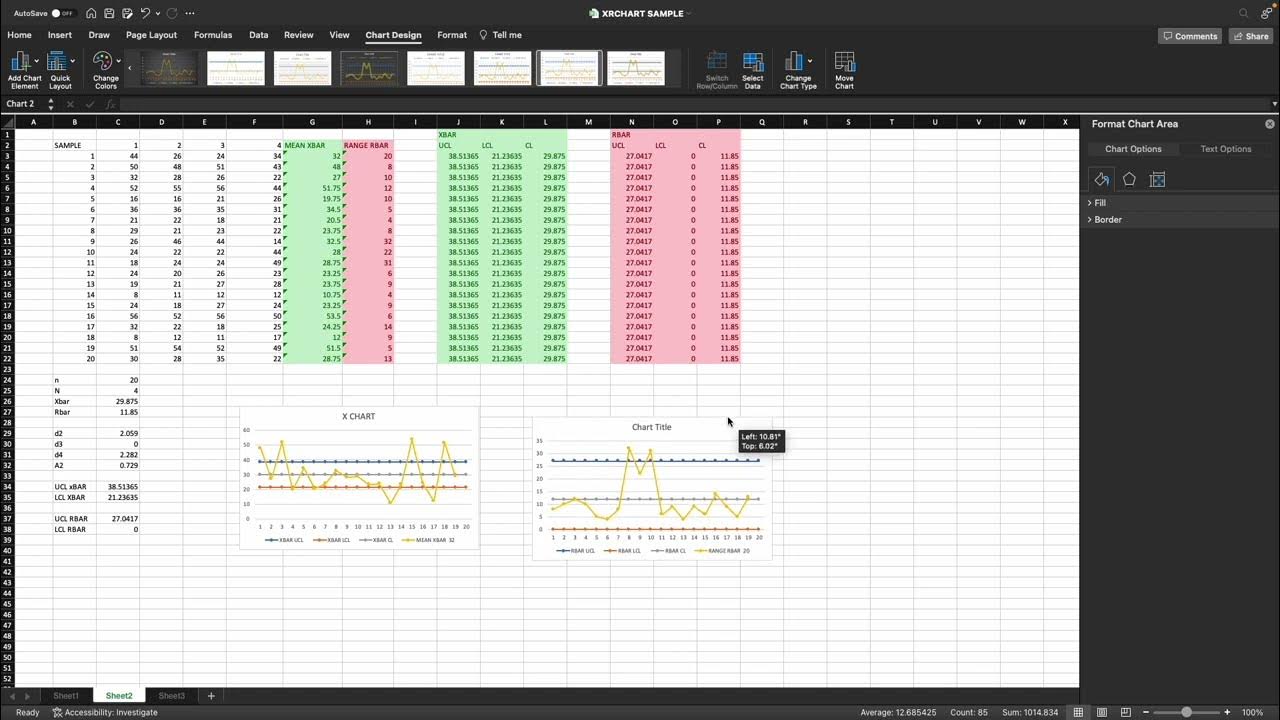Open the more quick access options ellipsis
Viewport: 1280px width, 720px height.
pos(189,13)
